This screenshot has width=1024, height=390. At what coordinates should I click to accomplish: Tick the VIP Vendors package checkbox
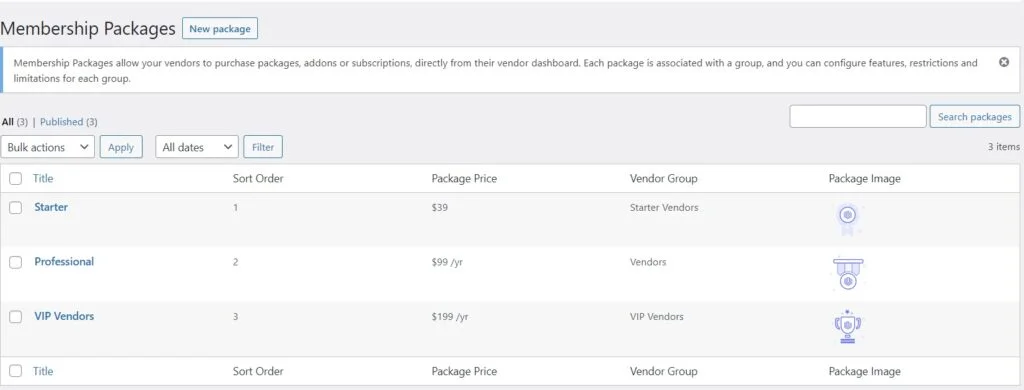[16, 317]
